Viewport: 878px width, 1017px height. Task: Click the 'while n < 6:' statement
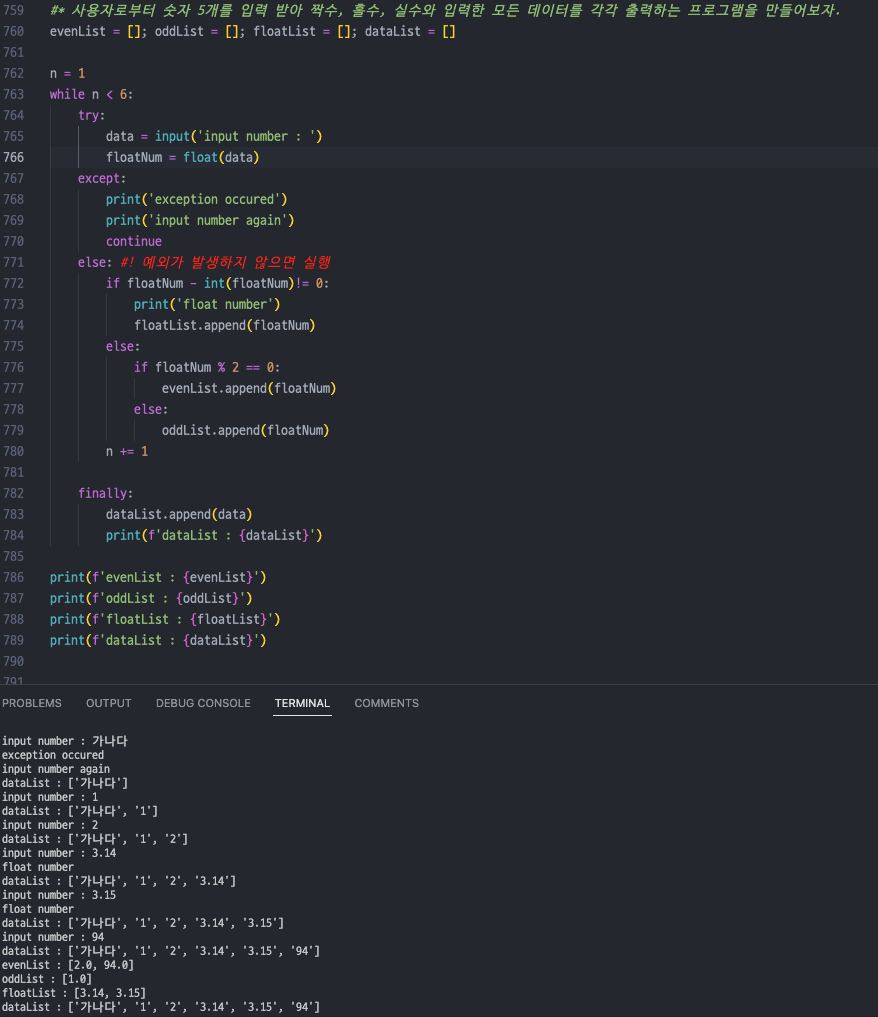(x=91, y=95)
